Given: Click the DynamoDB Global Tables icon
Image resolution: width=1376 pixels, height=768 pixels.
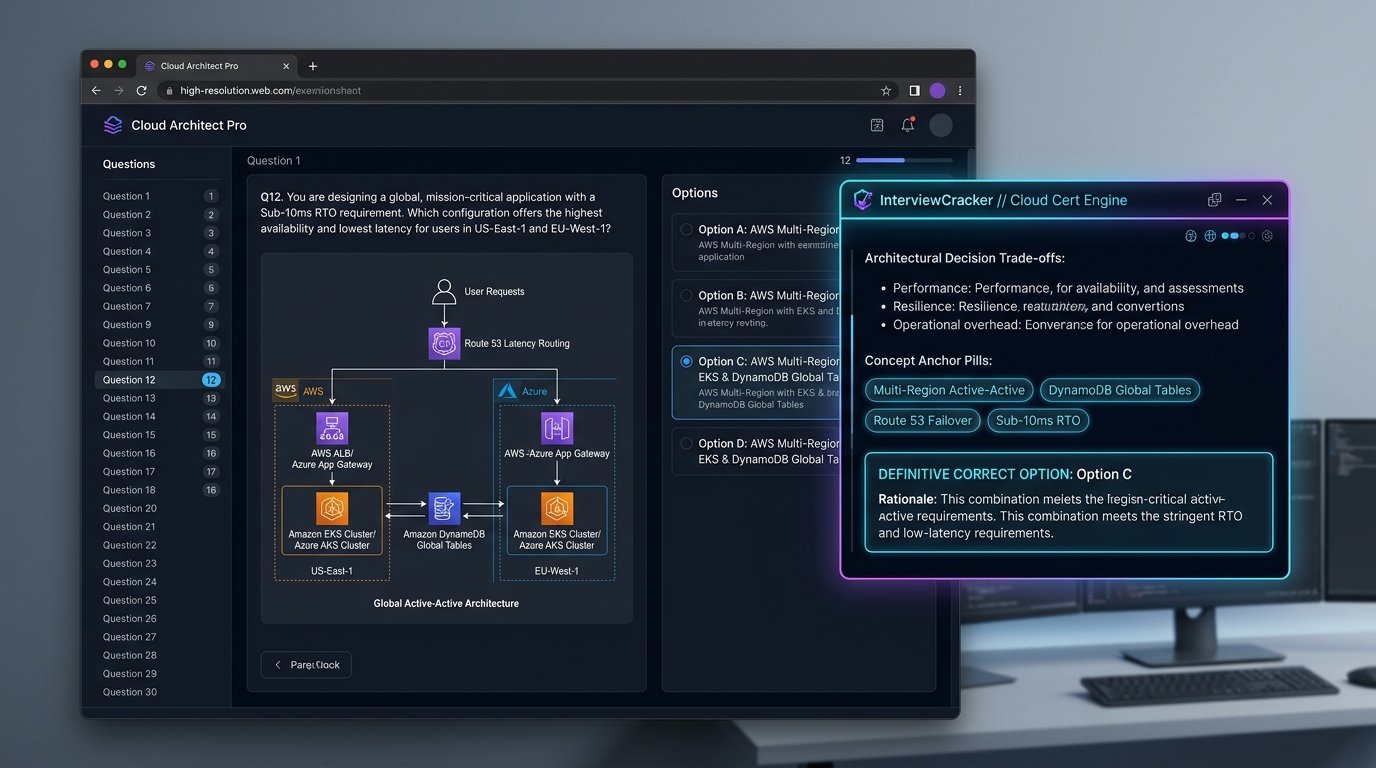Looking at the screenshot, I should point(444,509).
